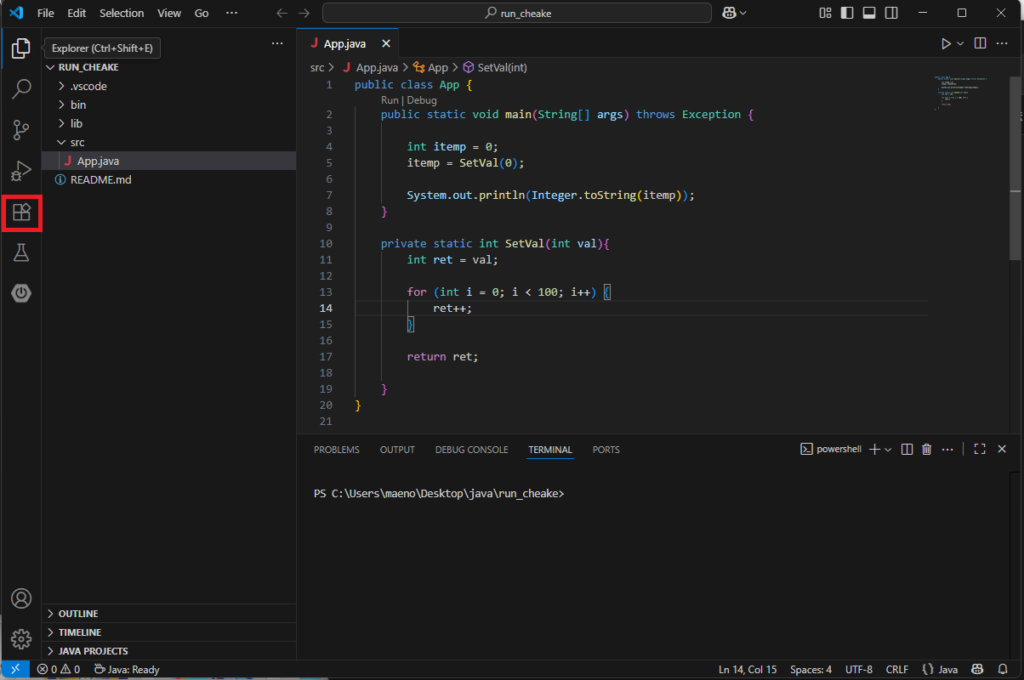Run the Java file with the play icon
This screenshot has height=680, width=1024.
click(x=945, y=44)
